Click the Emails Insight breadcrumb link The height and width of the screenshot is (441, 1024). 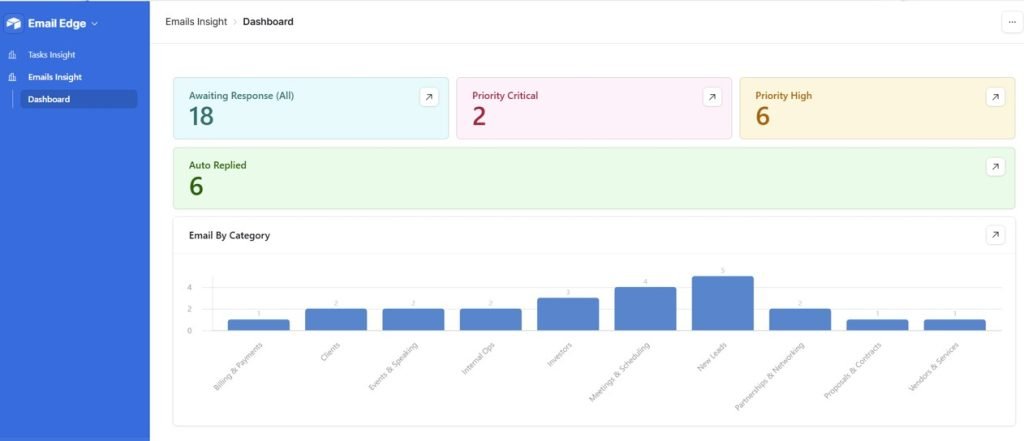196,21
